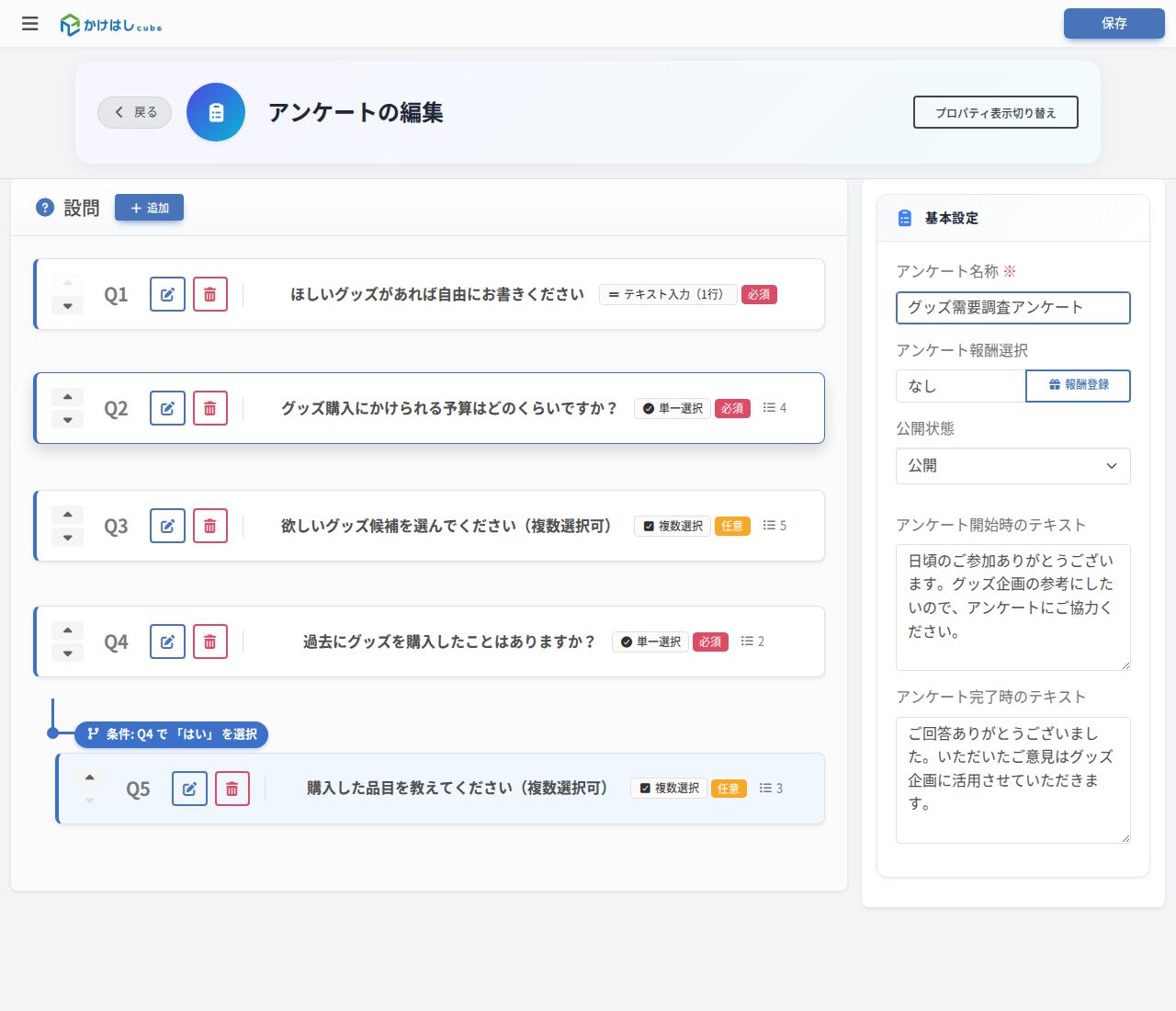Select Q3 question text 欲しいグッズ候補

(x=447, y=526)
